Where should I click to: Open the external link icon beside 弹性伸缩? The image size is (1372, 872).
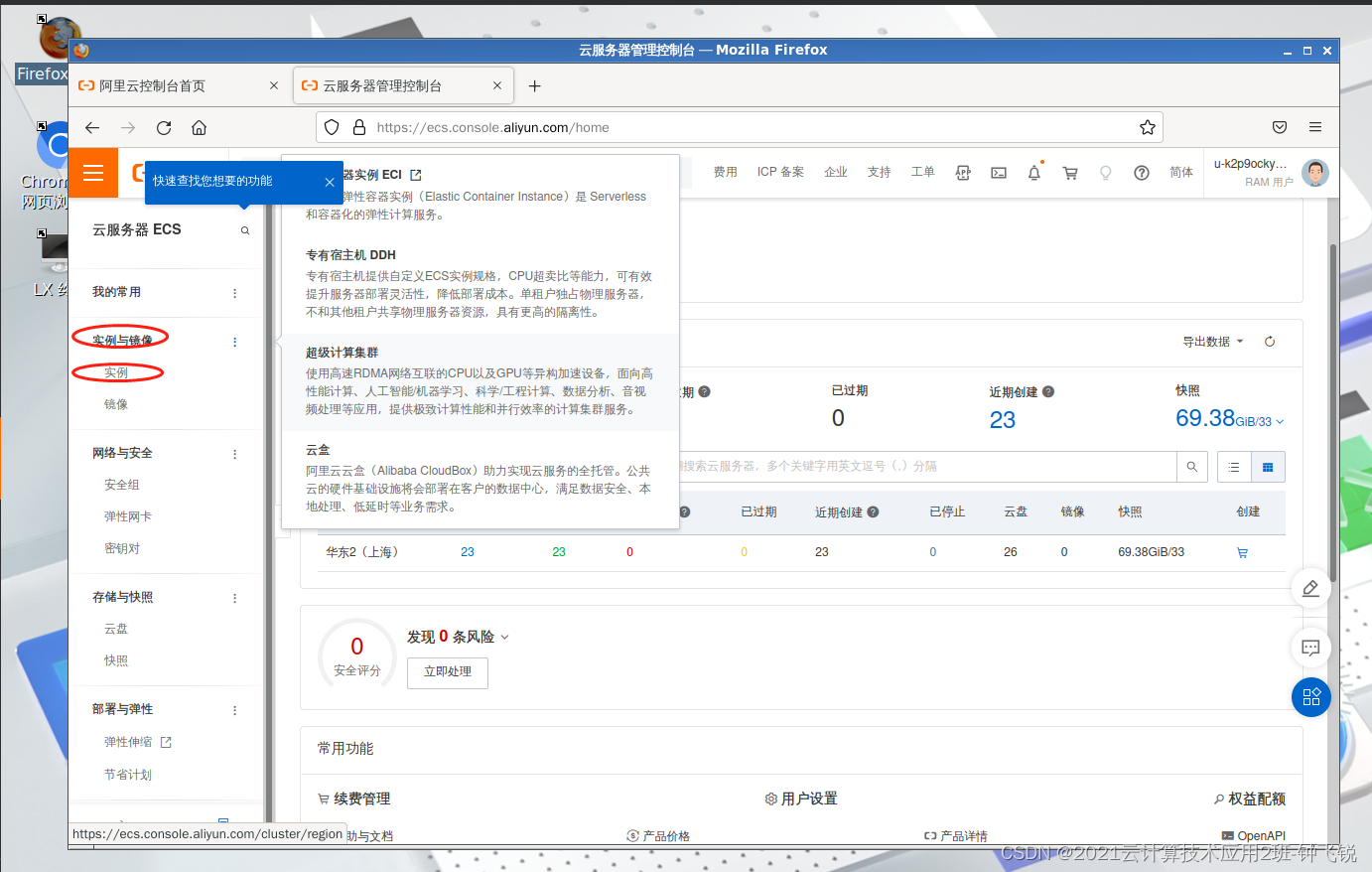[166, 743]
